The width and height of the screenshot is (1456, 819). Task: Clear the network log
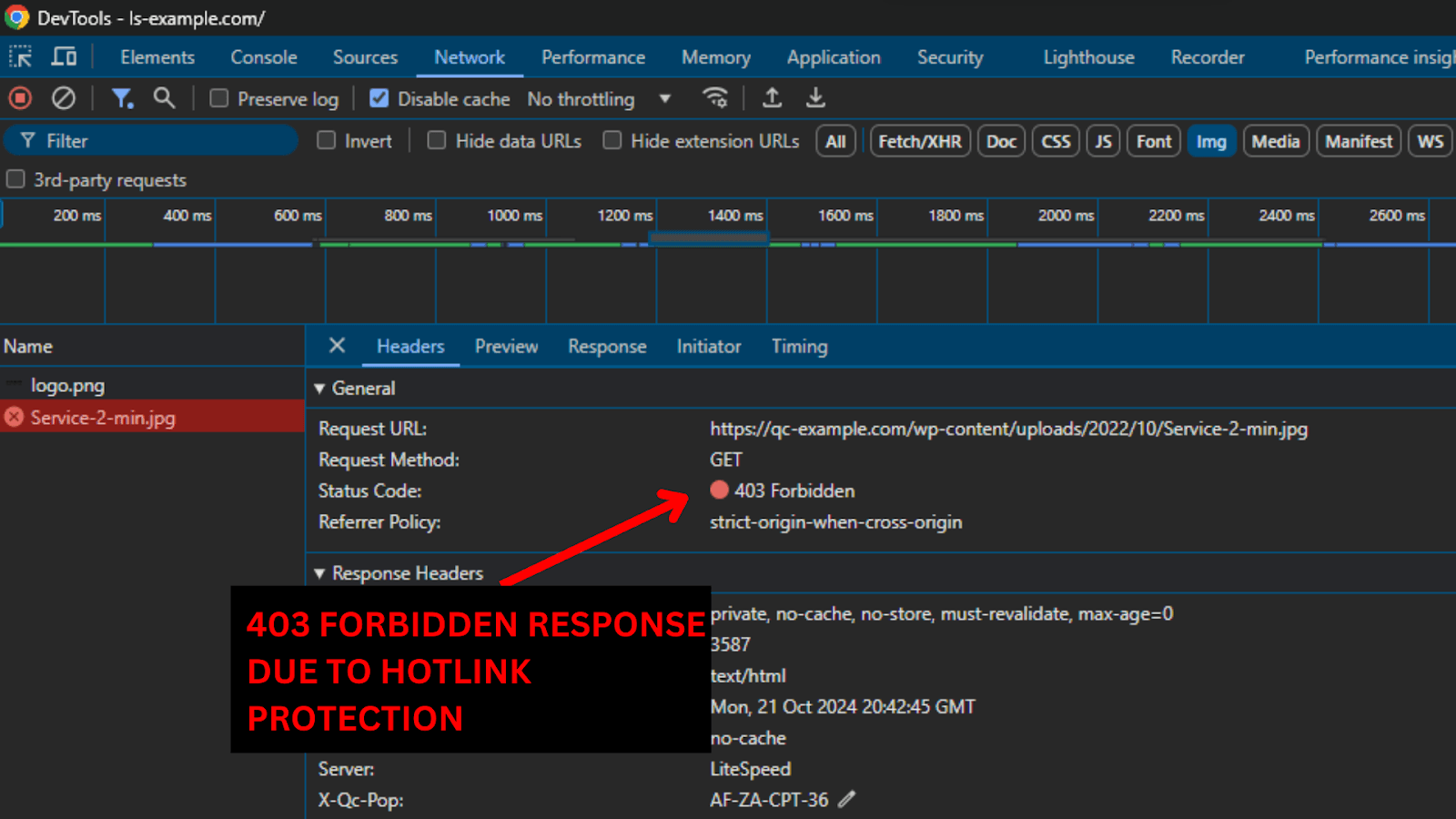(x=63, y=98)
